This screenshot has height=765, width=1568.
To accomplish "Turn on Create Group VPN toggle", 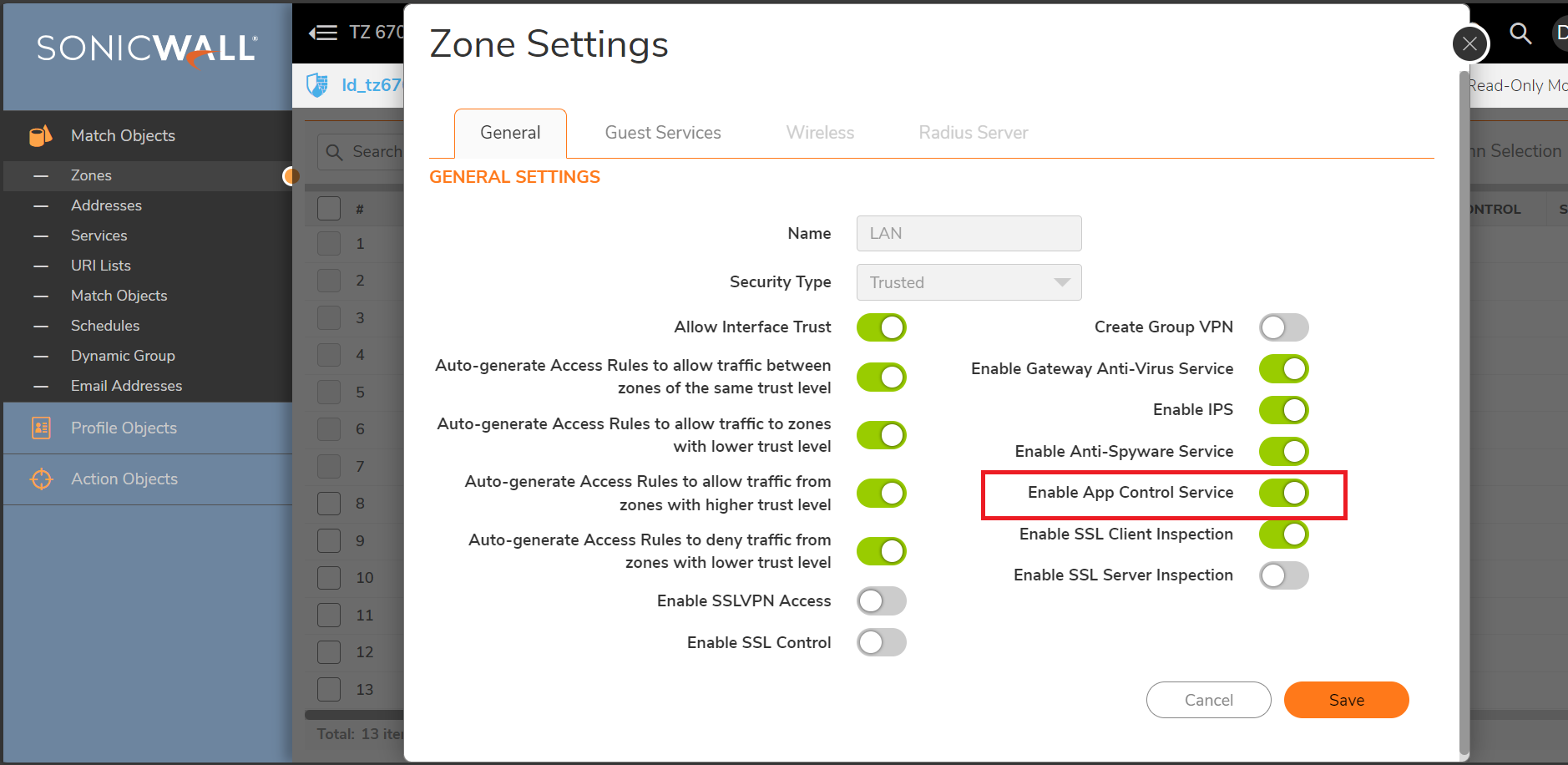I will (1283, 327).
